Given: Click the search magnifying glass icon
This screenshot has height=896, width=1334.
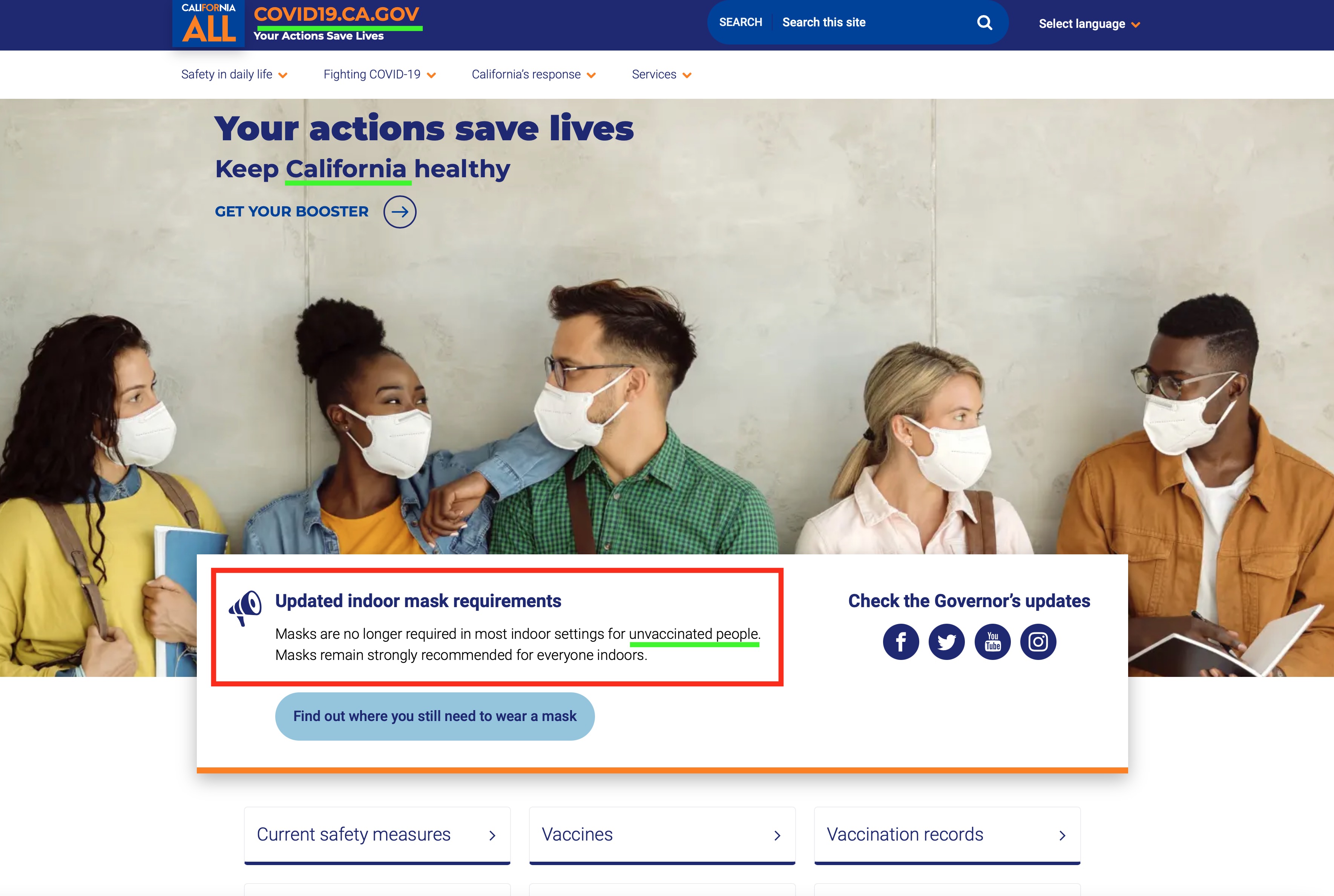Looking at the screenshot, I should tap(984, 23).
